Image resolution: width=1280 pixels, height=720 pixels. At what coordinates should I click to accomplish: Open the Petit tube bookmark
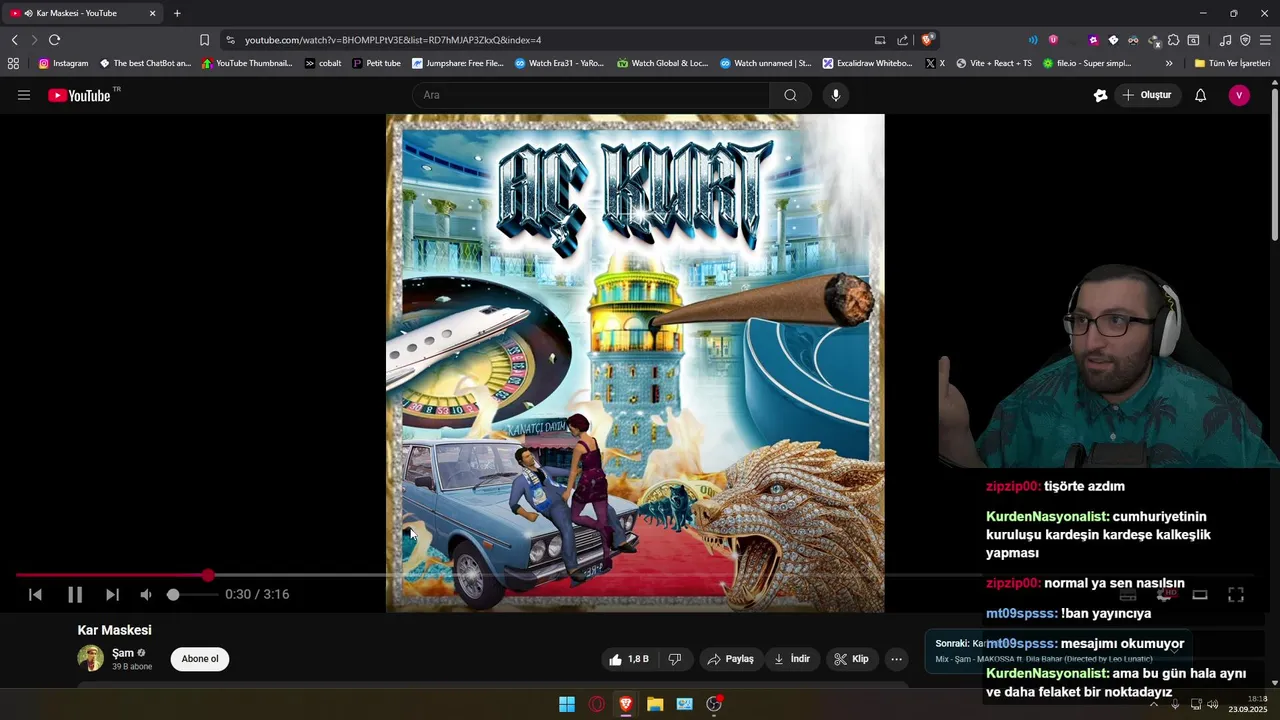[376, 63]
